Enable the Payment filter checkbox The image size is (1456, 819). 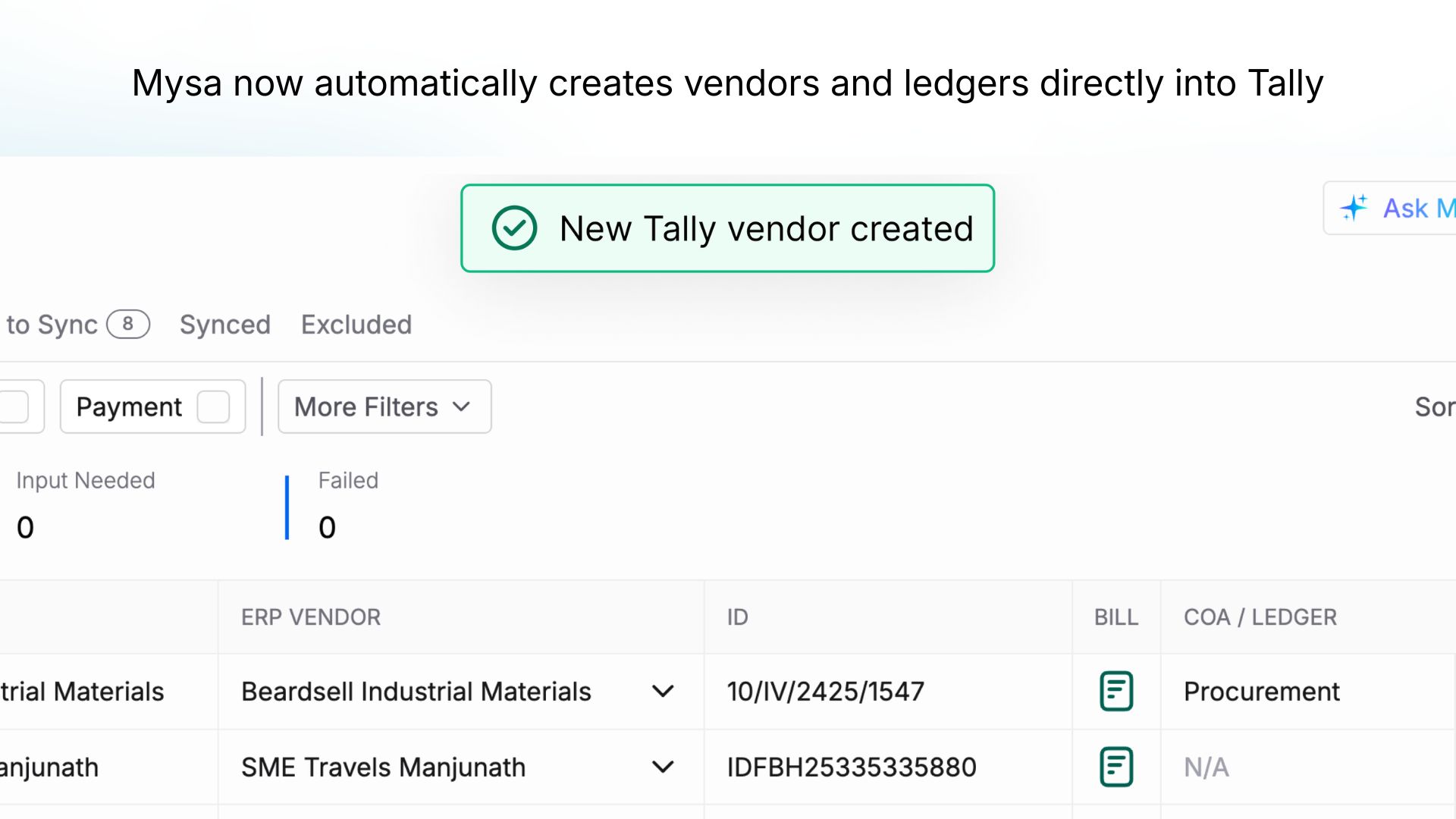[213, 406]
